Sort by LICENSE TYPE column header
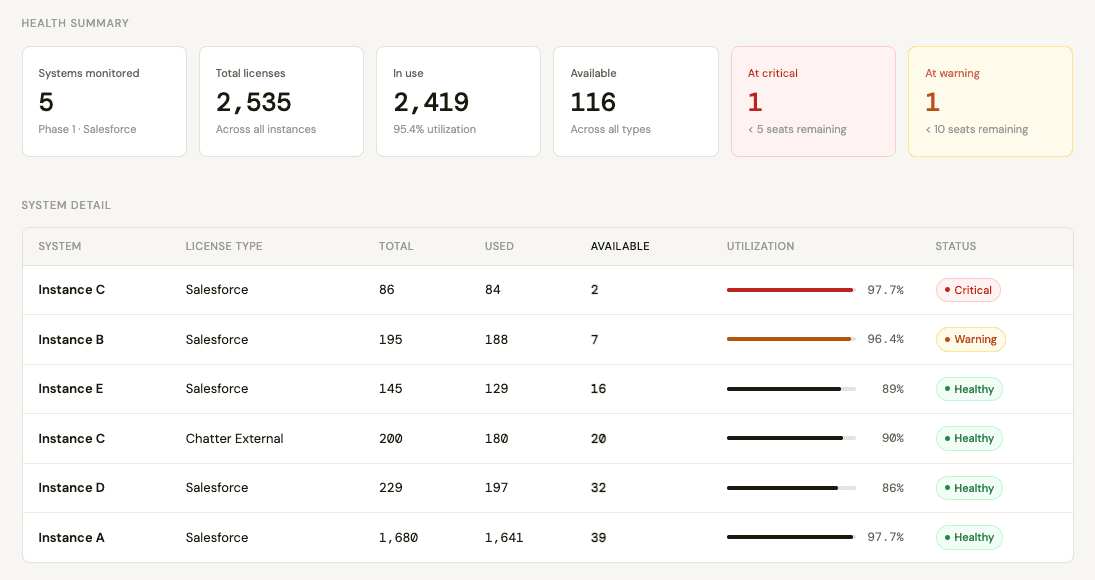This screenshot has height=580, width=1095. click(223, 246)
